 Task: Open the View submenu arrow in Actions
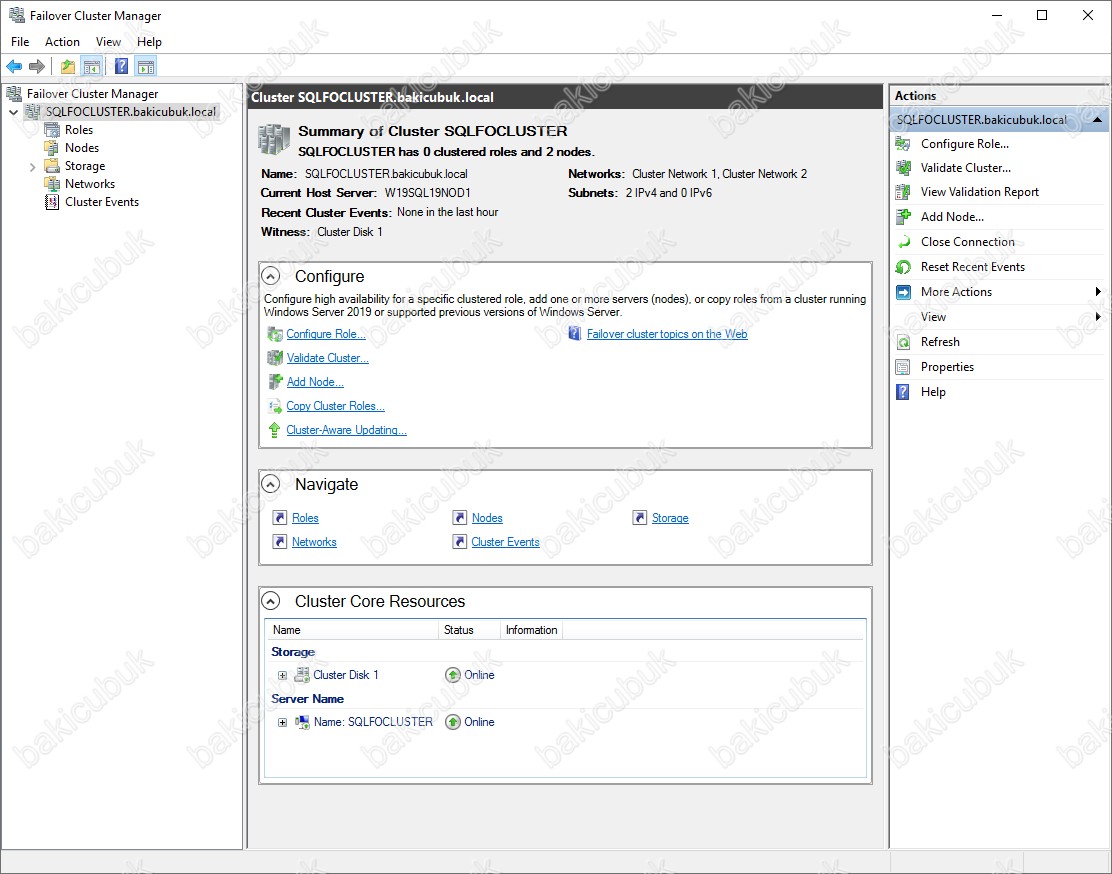1098,316
